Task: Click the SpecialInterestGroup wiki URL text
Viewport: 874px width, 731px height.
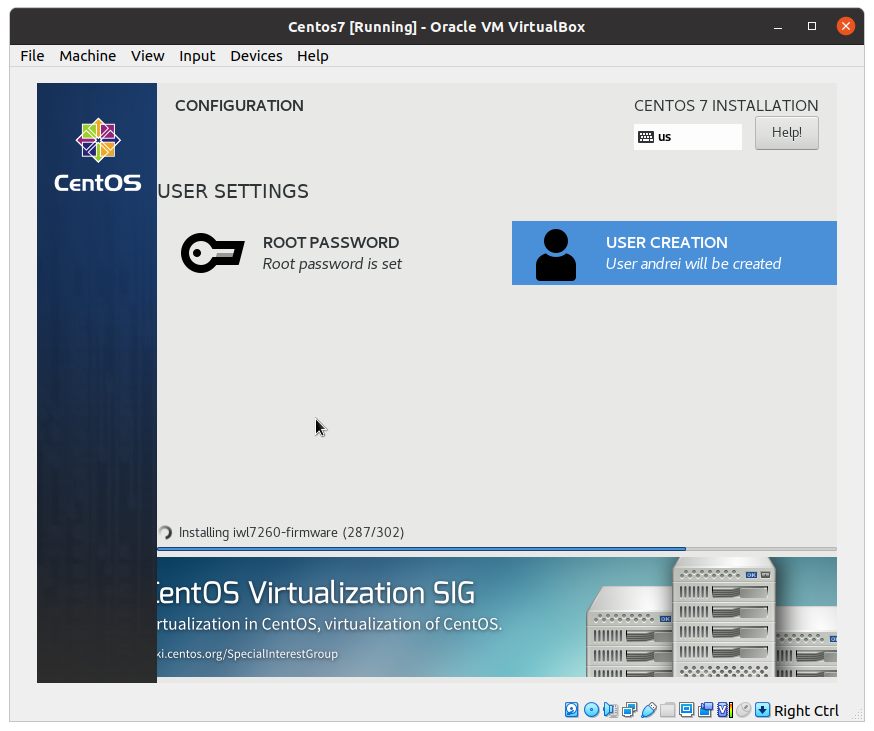Action: (247, 653)
